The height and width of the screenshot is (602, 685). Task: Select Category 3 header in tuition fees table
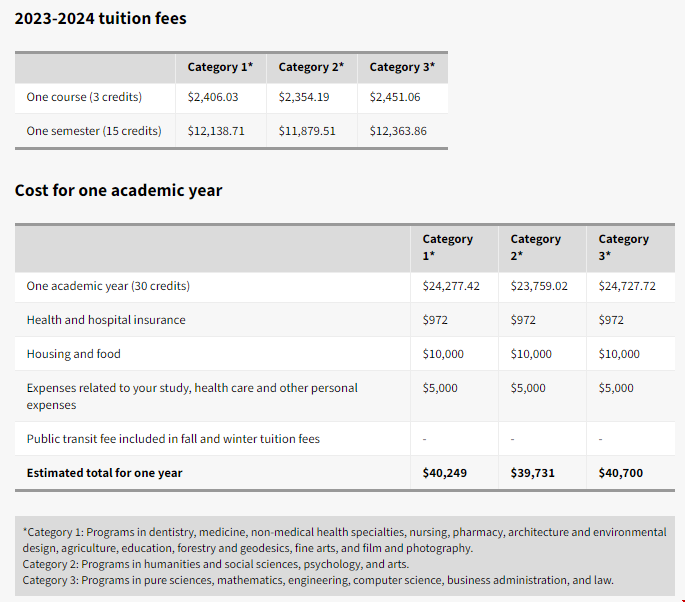402,67
